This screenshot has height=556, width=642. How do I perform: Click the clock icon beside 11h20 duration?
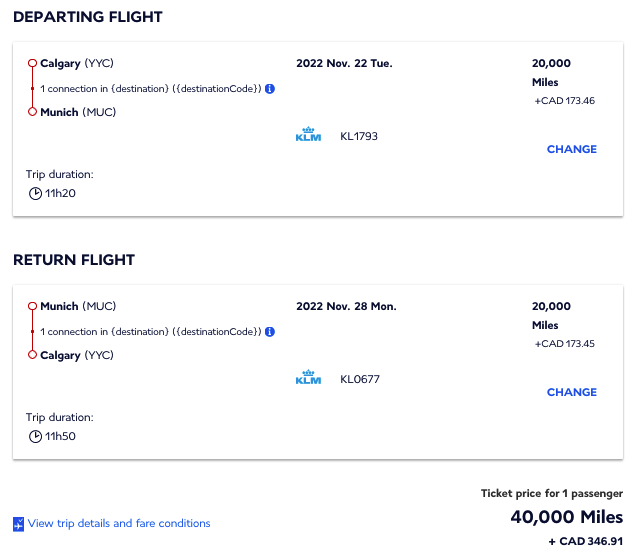36,193
